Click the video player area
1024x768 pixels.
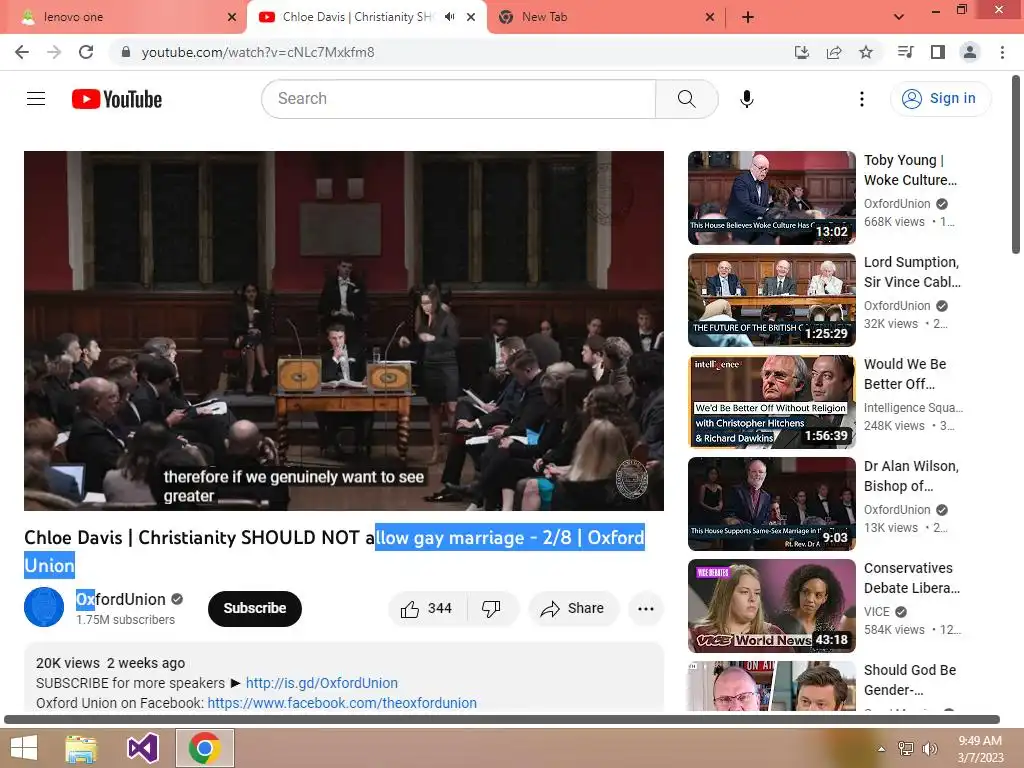coord(344,330)
